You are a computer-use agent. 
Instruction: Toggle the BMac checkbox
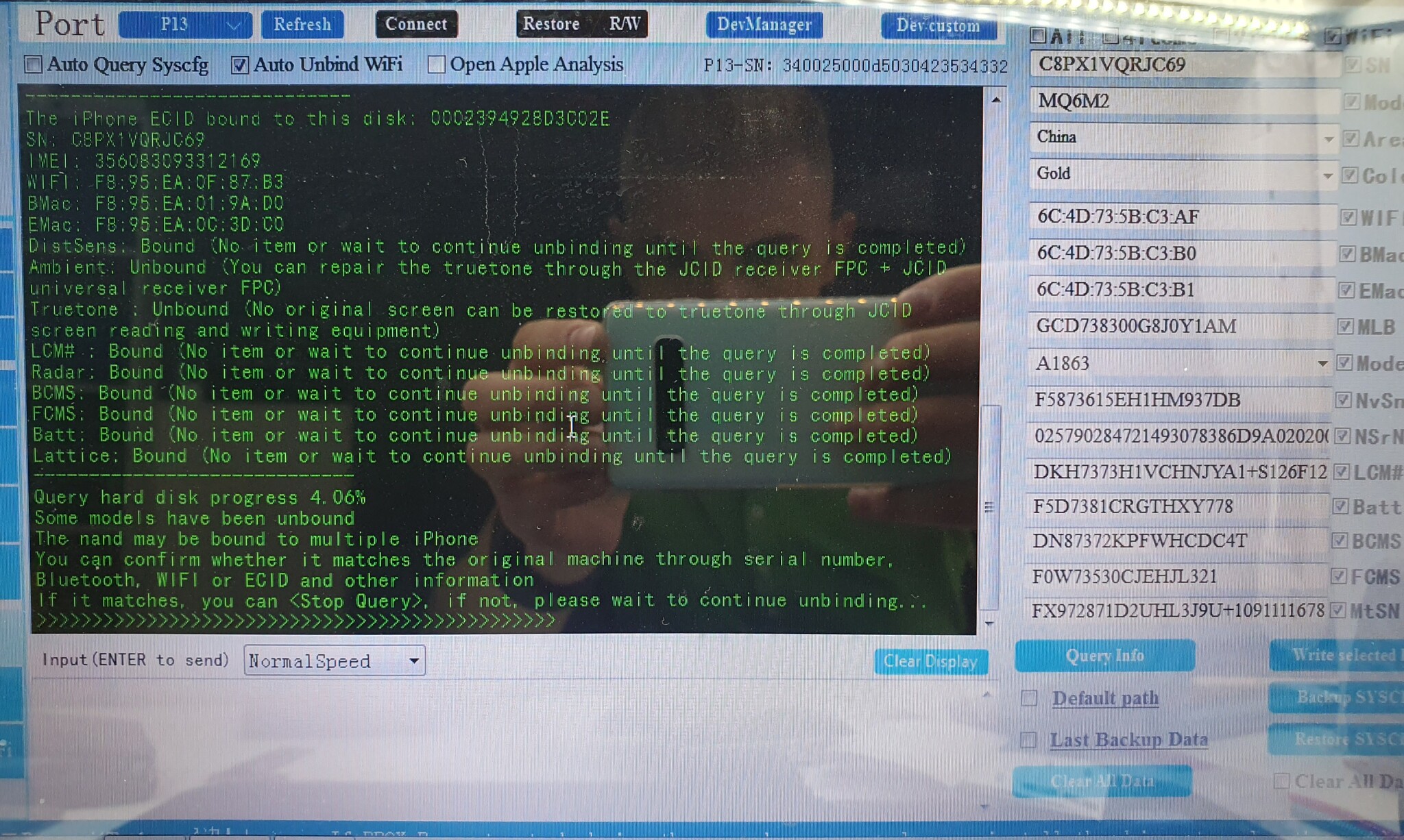(x=1348, y=254)
